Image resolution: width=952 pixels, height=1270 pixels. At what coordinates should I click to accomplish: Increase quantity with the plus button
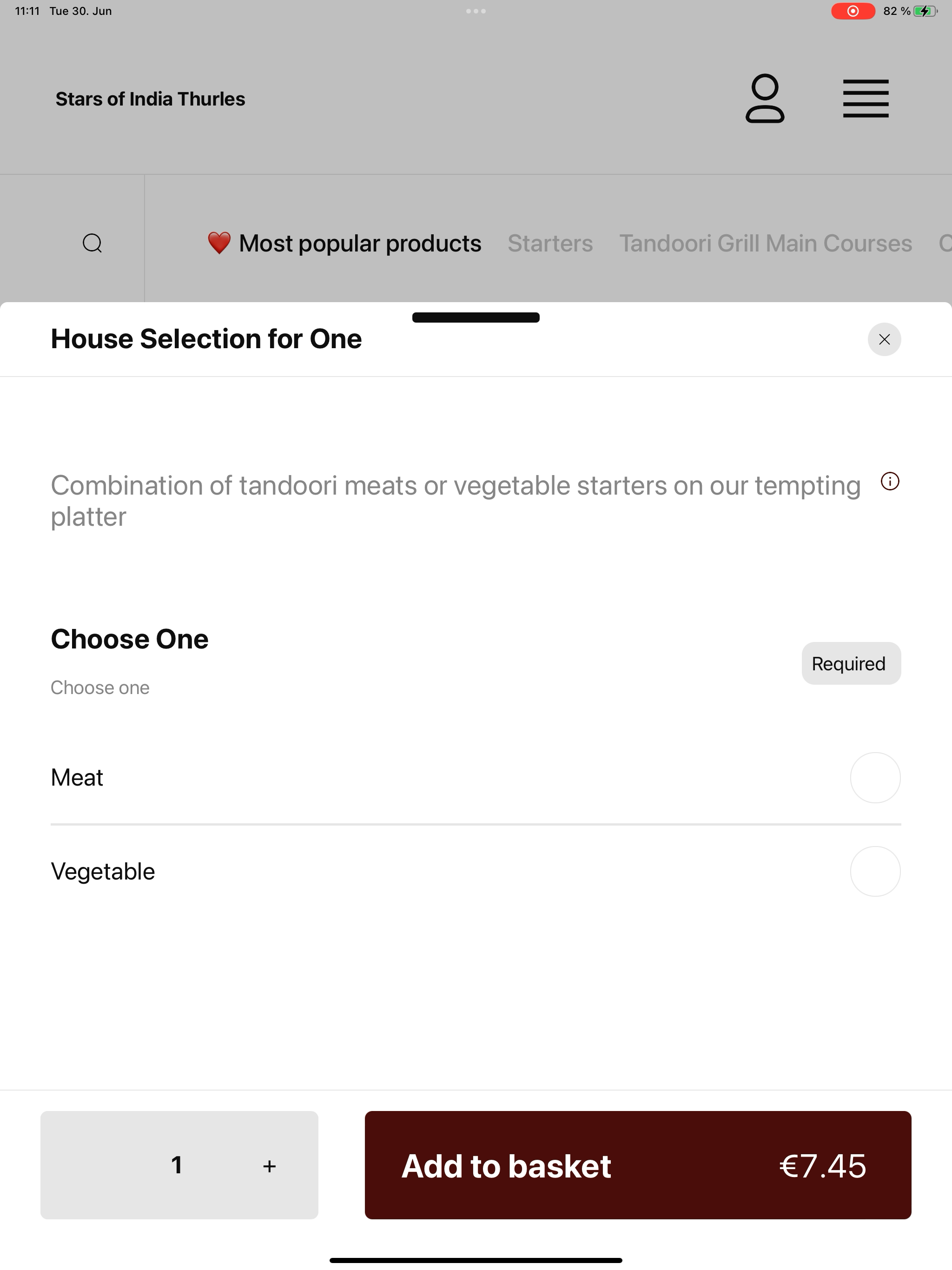point(269,1166)
